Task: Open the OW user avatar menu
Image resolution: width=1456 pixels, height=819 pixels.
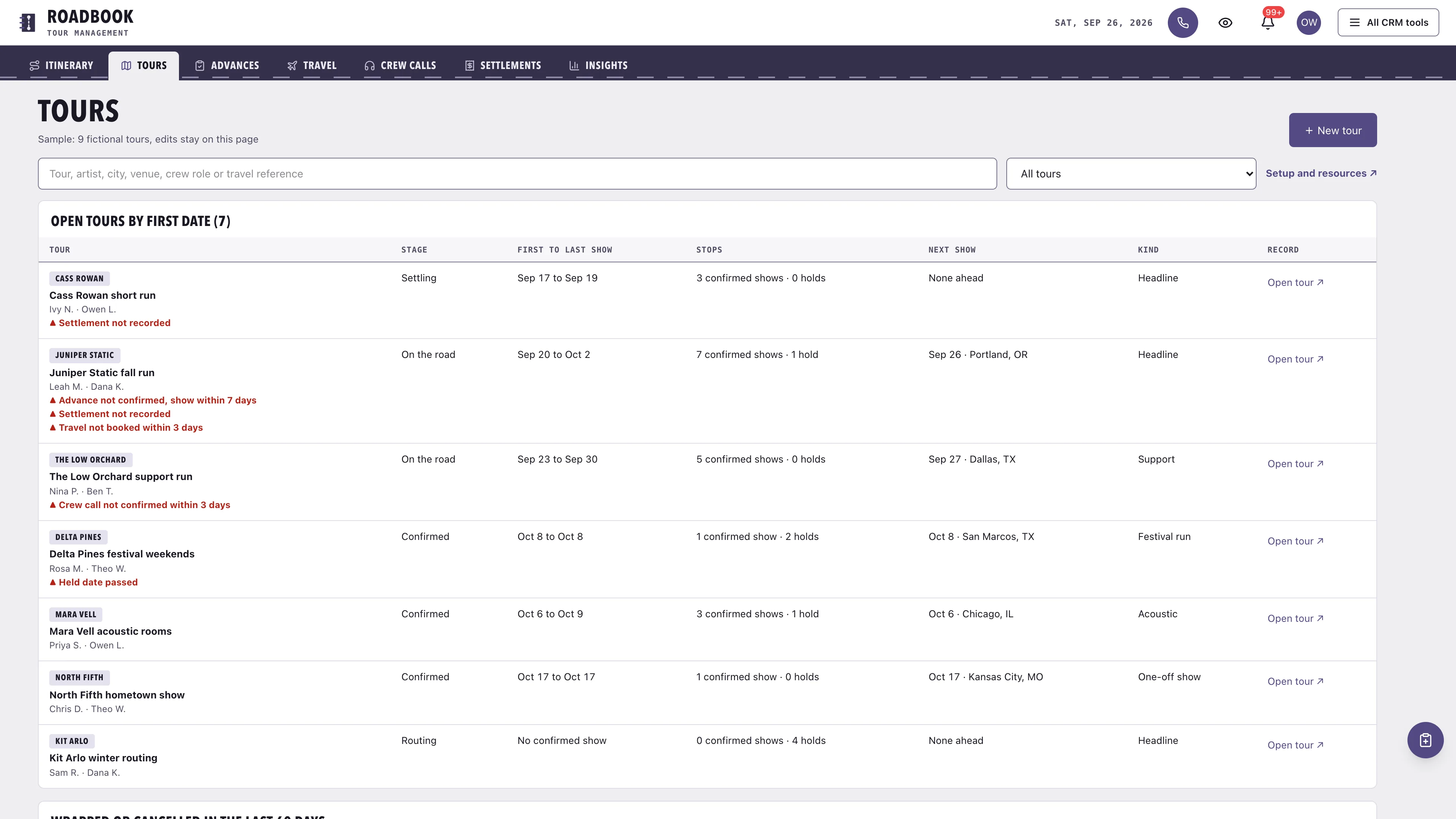Action: pos(1309,23)
